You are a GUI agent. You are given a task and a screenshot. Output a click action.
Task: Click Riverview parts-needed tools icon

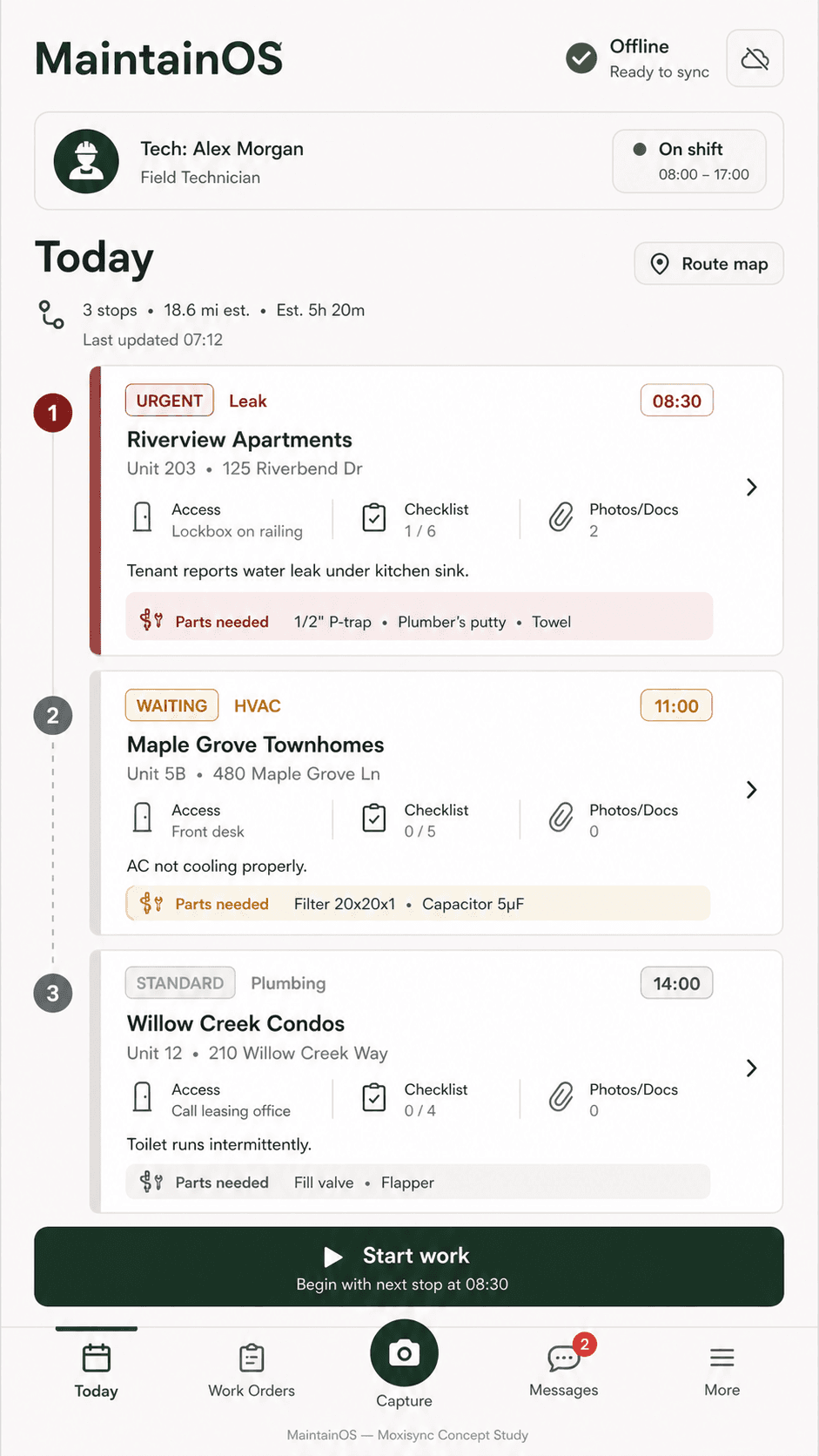[x=151, y=620]
